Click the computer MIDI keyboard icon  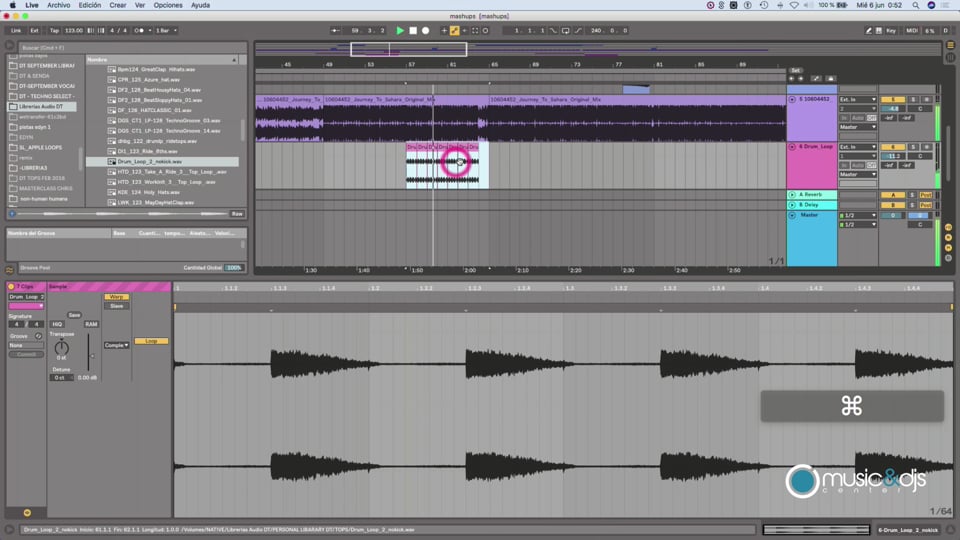pyautogui.click(x=879, y=31)
